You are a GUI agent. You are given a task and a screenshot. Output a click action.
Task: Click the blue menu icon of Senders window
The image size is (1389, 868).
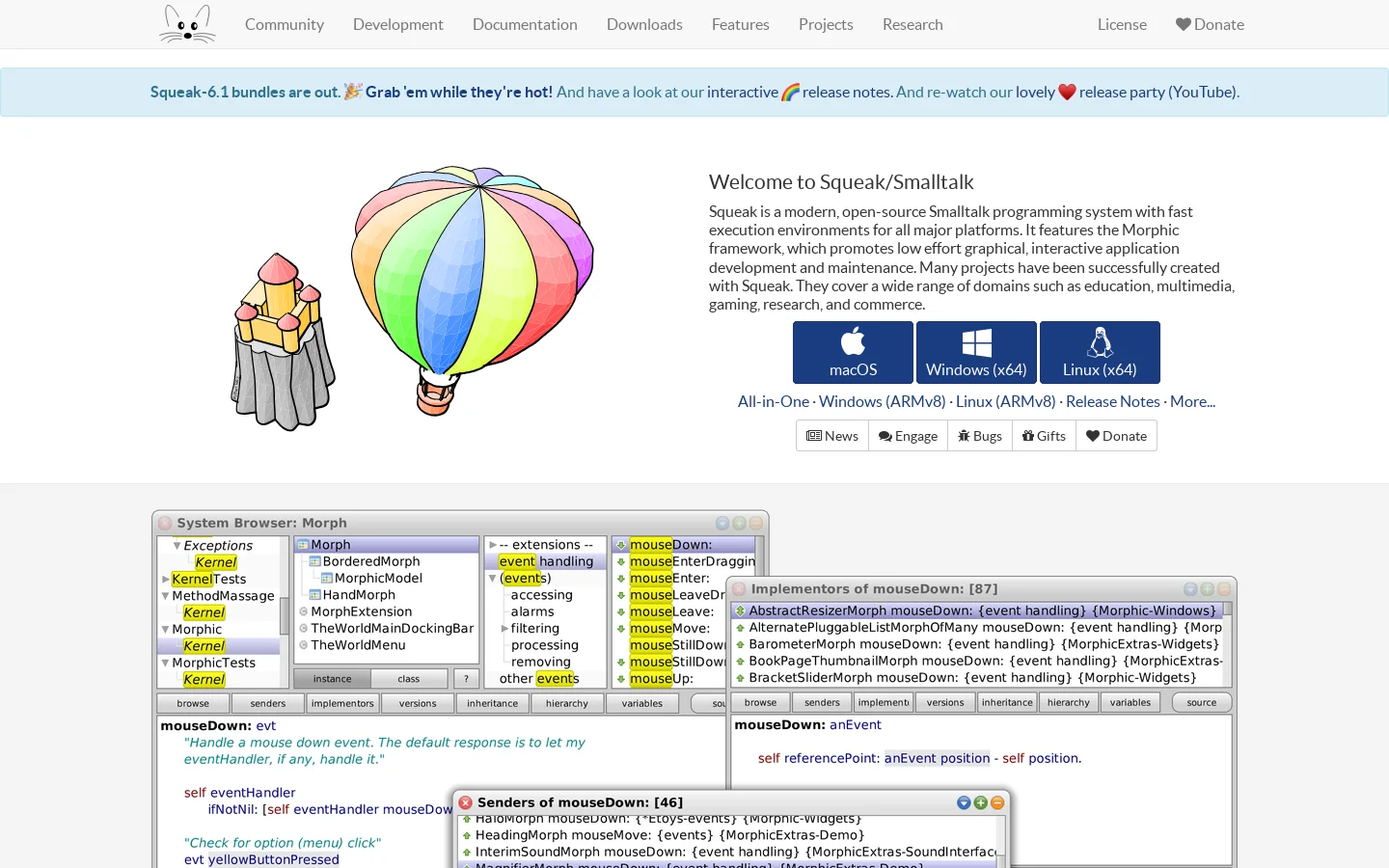coord(964,802)
